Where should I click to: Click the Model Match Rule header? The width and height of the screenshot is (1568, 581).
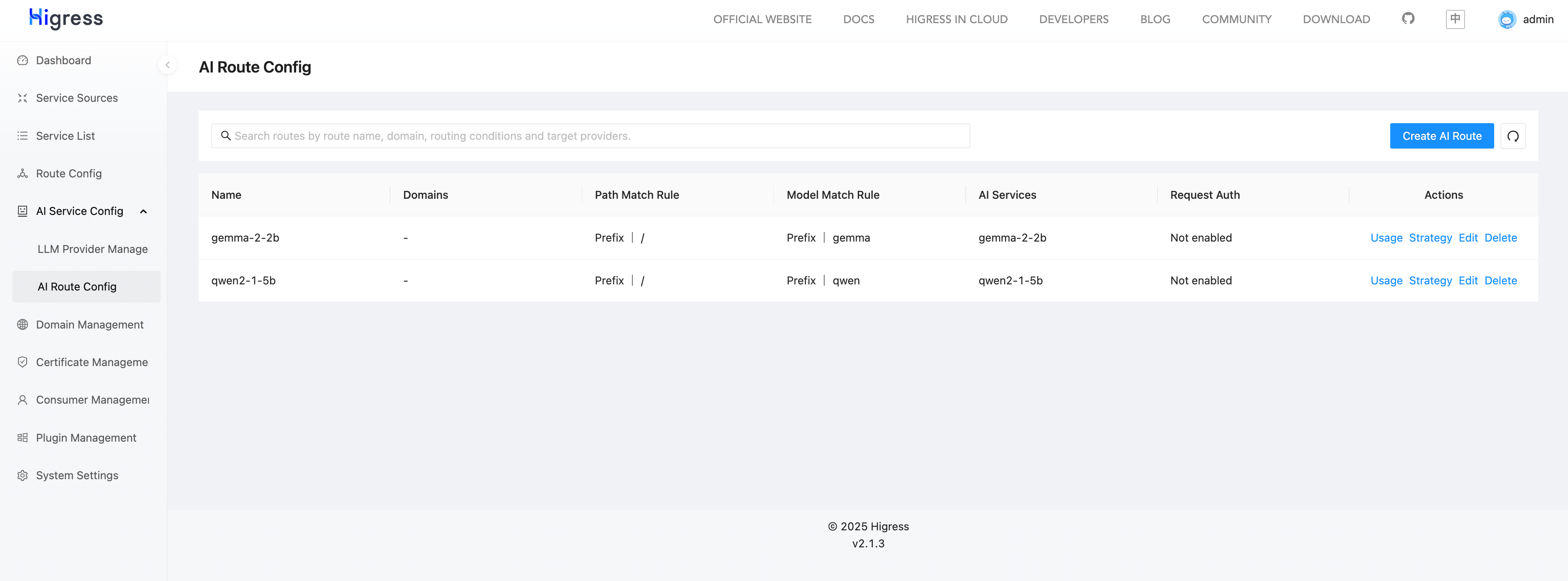(x=832, y=195)
